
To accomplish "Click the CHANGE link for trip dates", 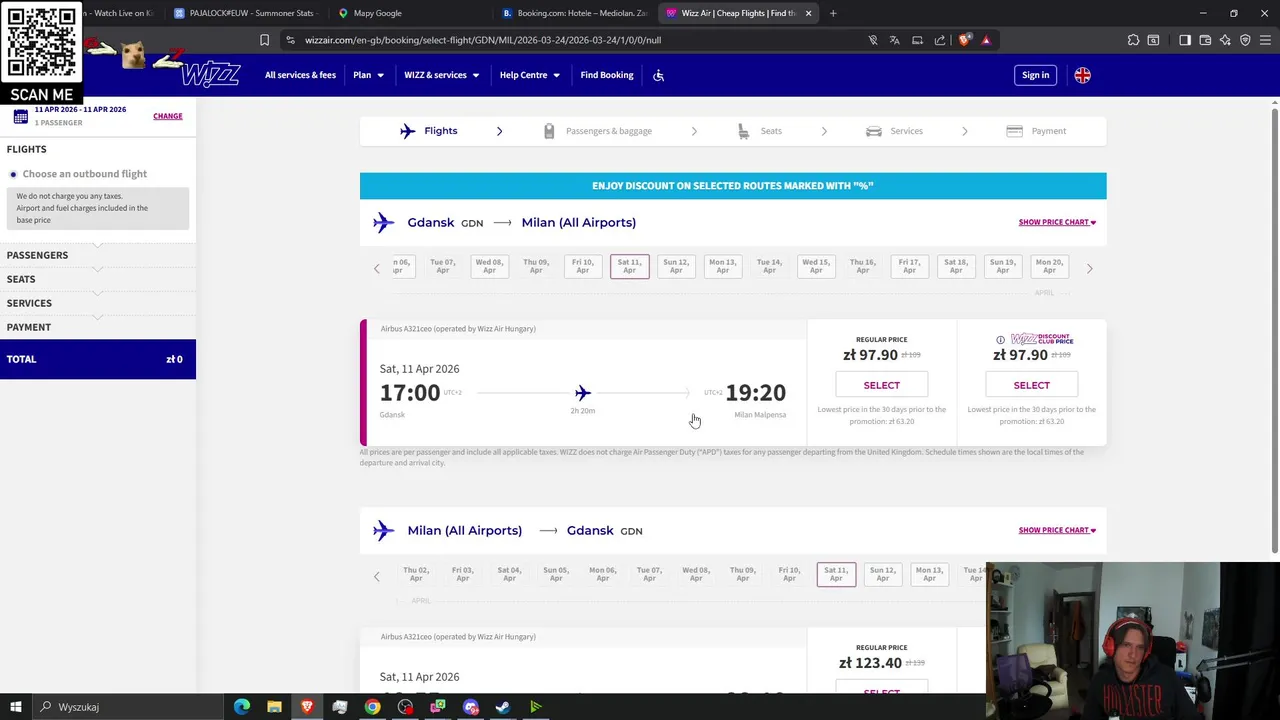I will (168, 116).
